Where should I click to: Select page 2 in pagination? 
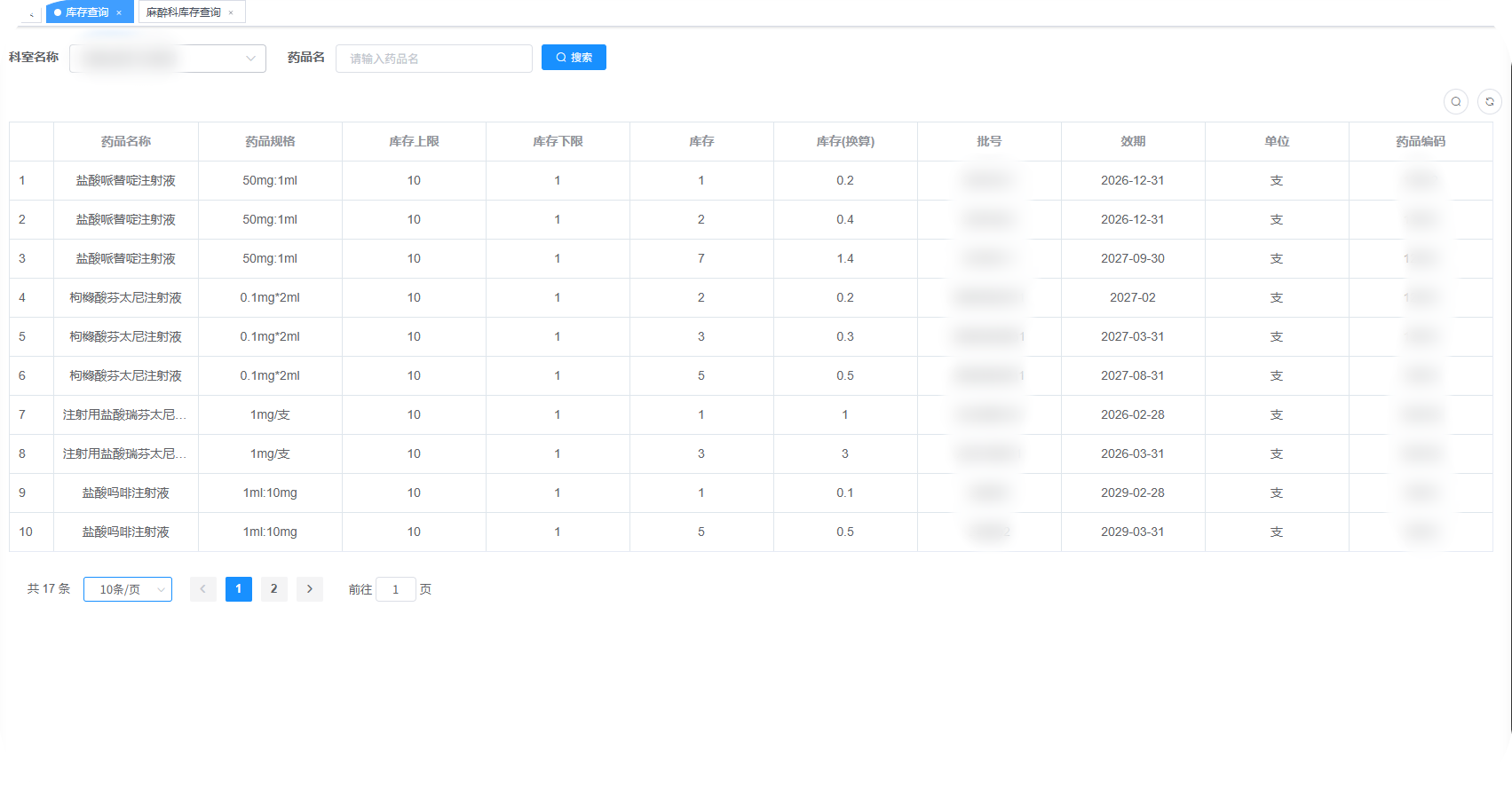click(x=274, y=589)
